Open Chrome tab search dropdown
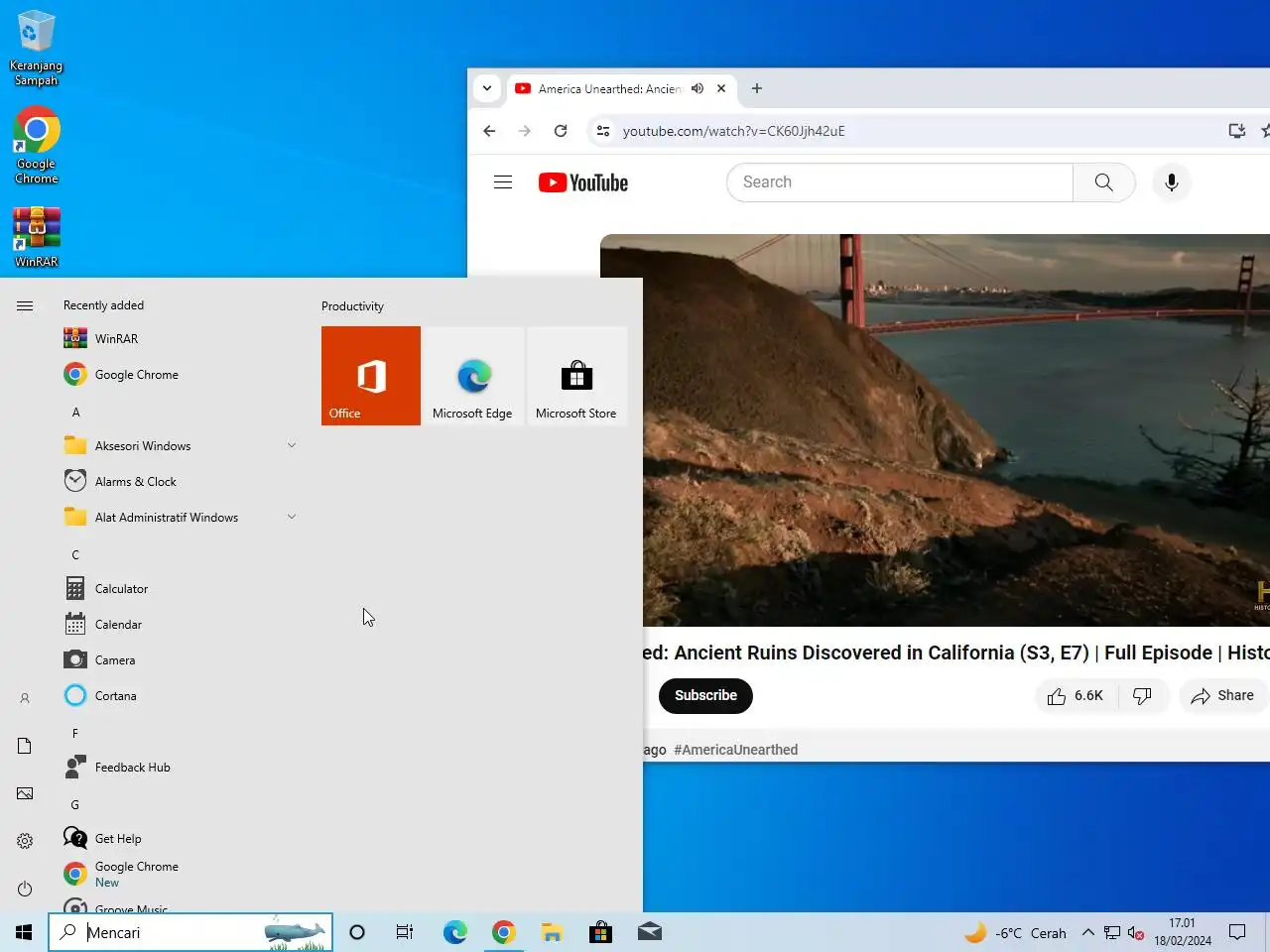 pos(487,88)
